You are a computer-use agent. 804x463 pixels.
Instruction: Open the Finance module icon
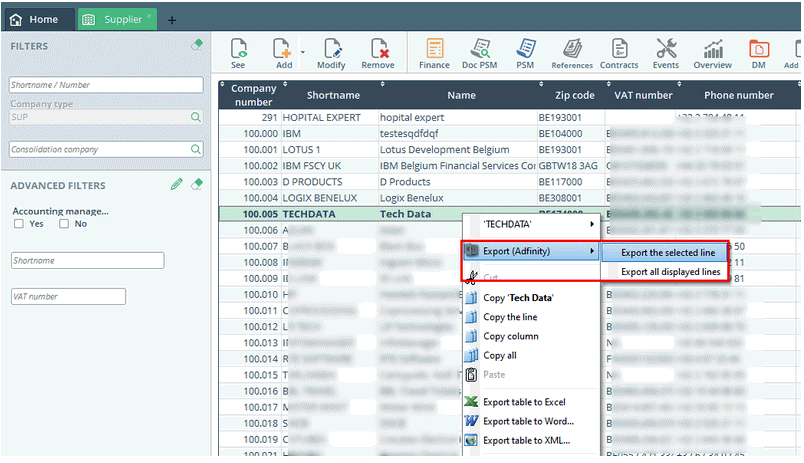click(434, 53)
